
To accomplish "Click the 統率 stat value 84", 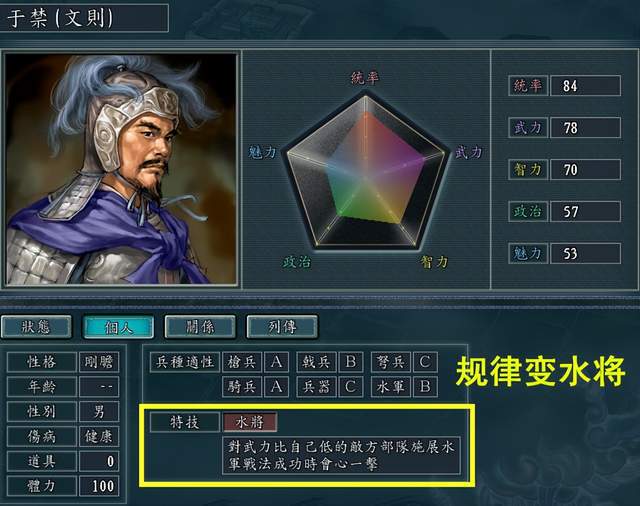I will pos(585,86).
